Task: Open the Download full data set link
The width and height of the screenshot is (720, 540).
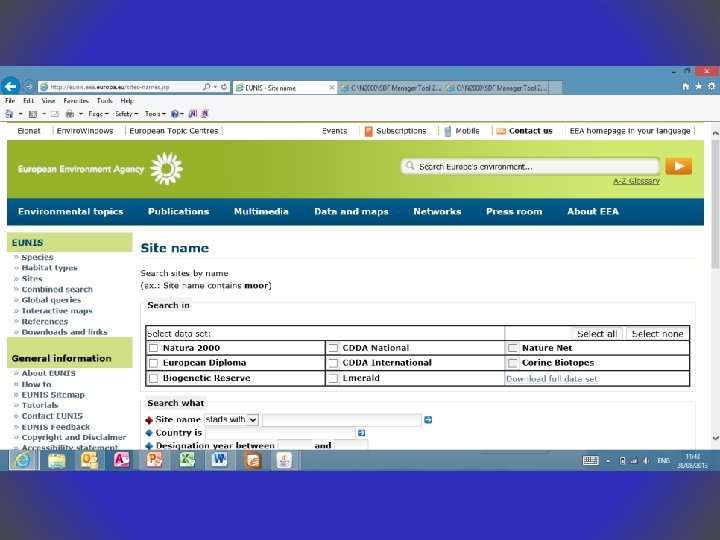Action: [x=551, y=379]
